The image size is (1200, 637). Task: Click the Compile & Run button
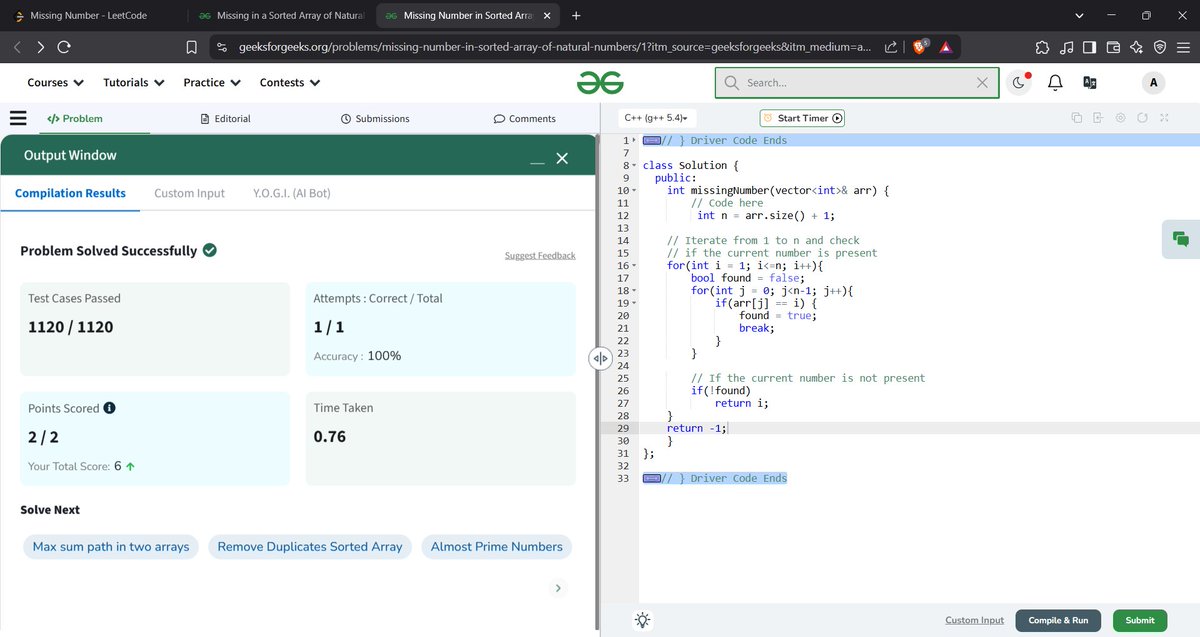click(x=1058, y=620)
